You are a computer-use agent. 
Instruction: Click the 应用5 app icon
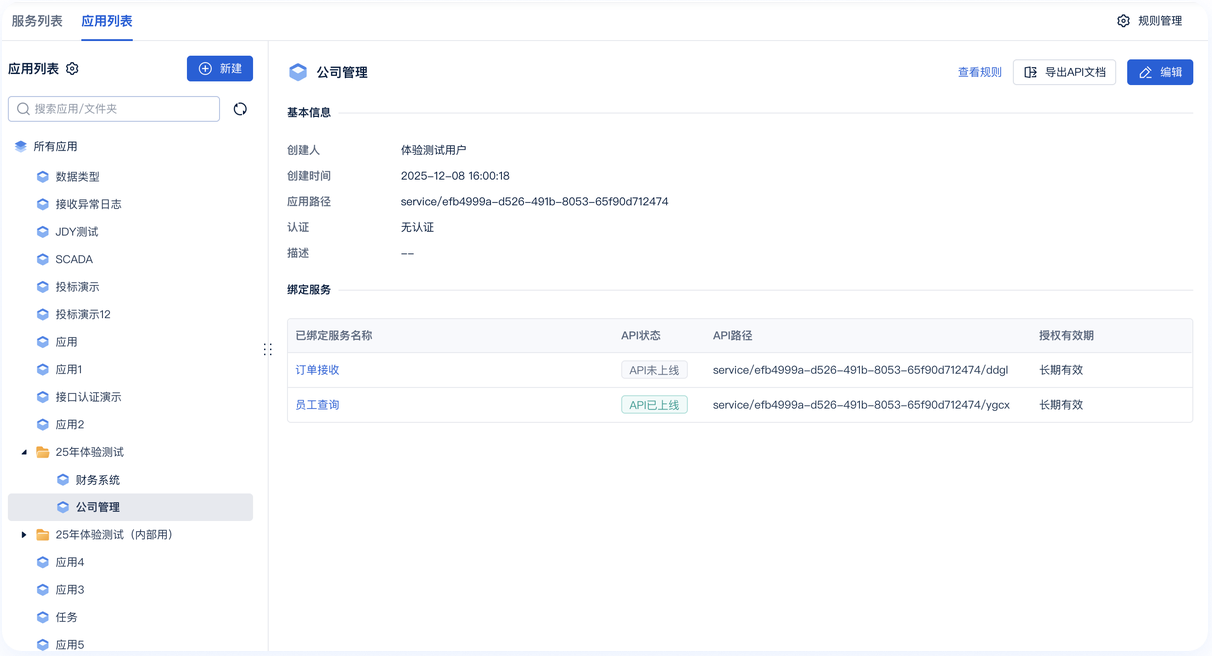pos(43,645)
